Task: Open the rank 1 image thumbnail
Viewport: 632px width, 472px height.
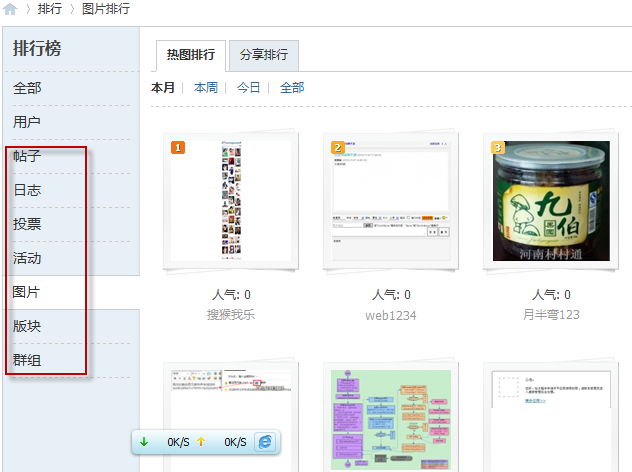Action: [231, 201]
